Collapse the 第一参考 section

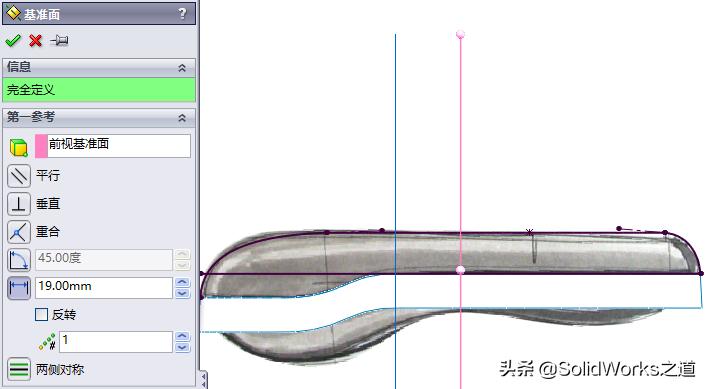point(182,118)
